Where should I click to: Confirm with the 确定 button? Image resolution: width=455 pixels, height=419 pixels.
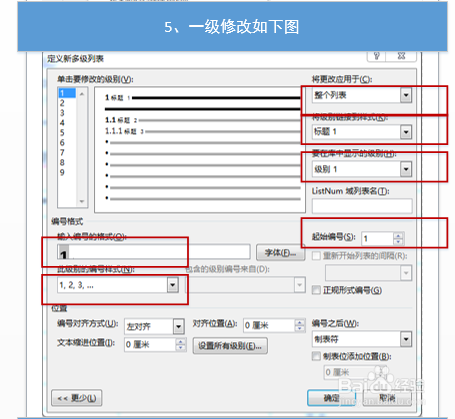(331, 398)
